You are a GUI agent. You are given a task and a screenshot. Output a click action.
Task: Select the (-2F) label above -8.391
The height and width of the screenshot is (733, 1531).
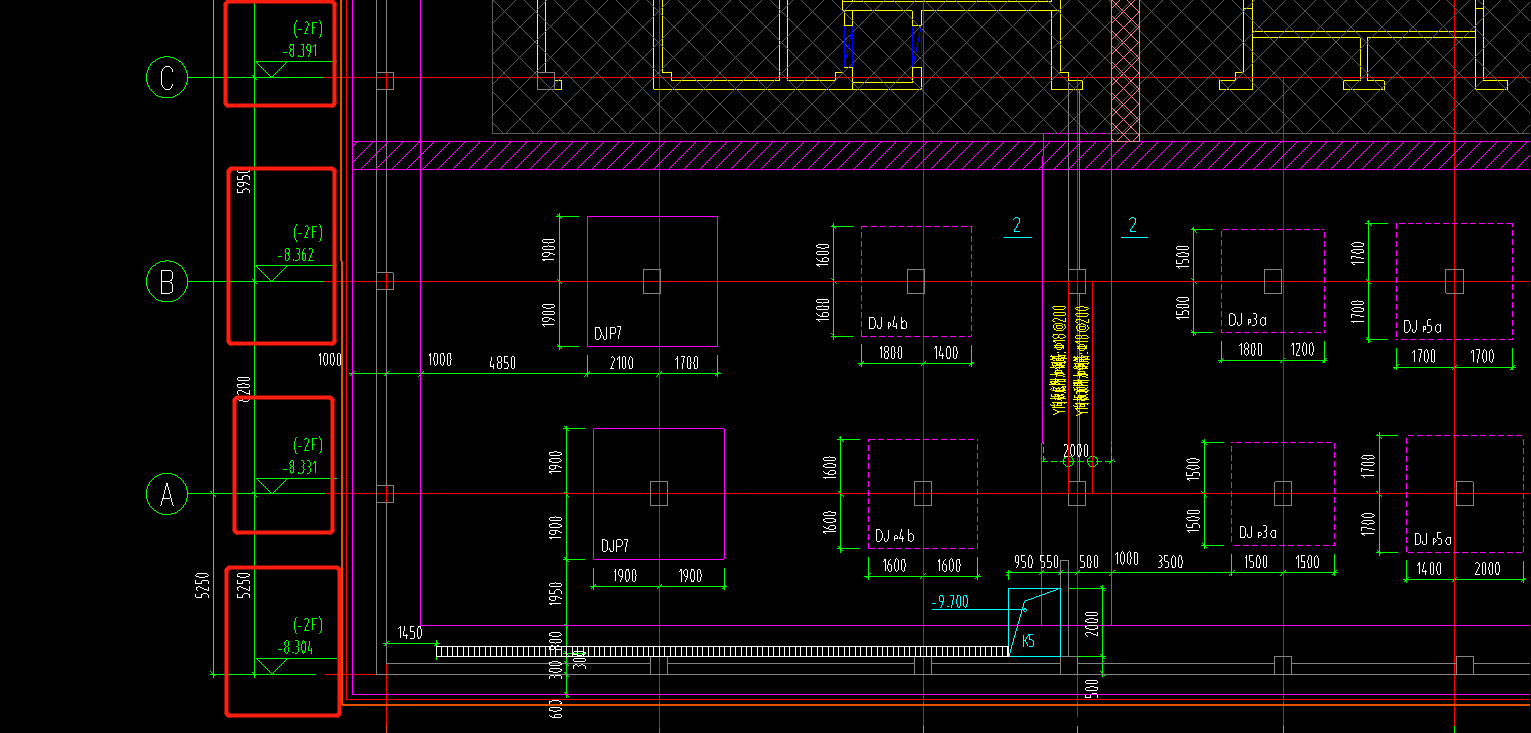click(308, 28)
